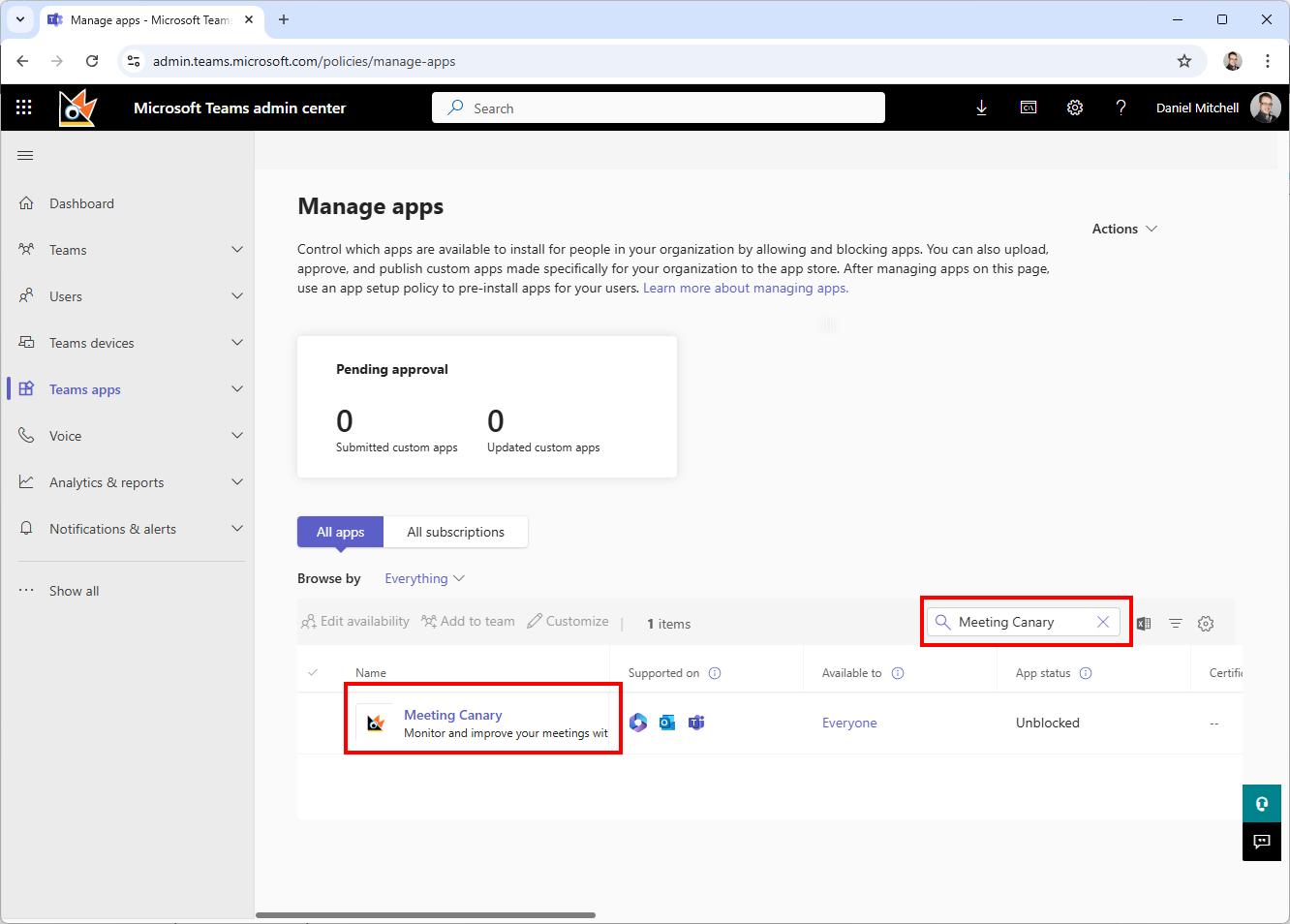Viewport: 1290px width, 924px height.
Task: Open the Browse by Everything dropdown
Action: (x=424, y=578)
